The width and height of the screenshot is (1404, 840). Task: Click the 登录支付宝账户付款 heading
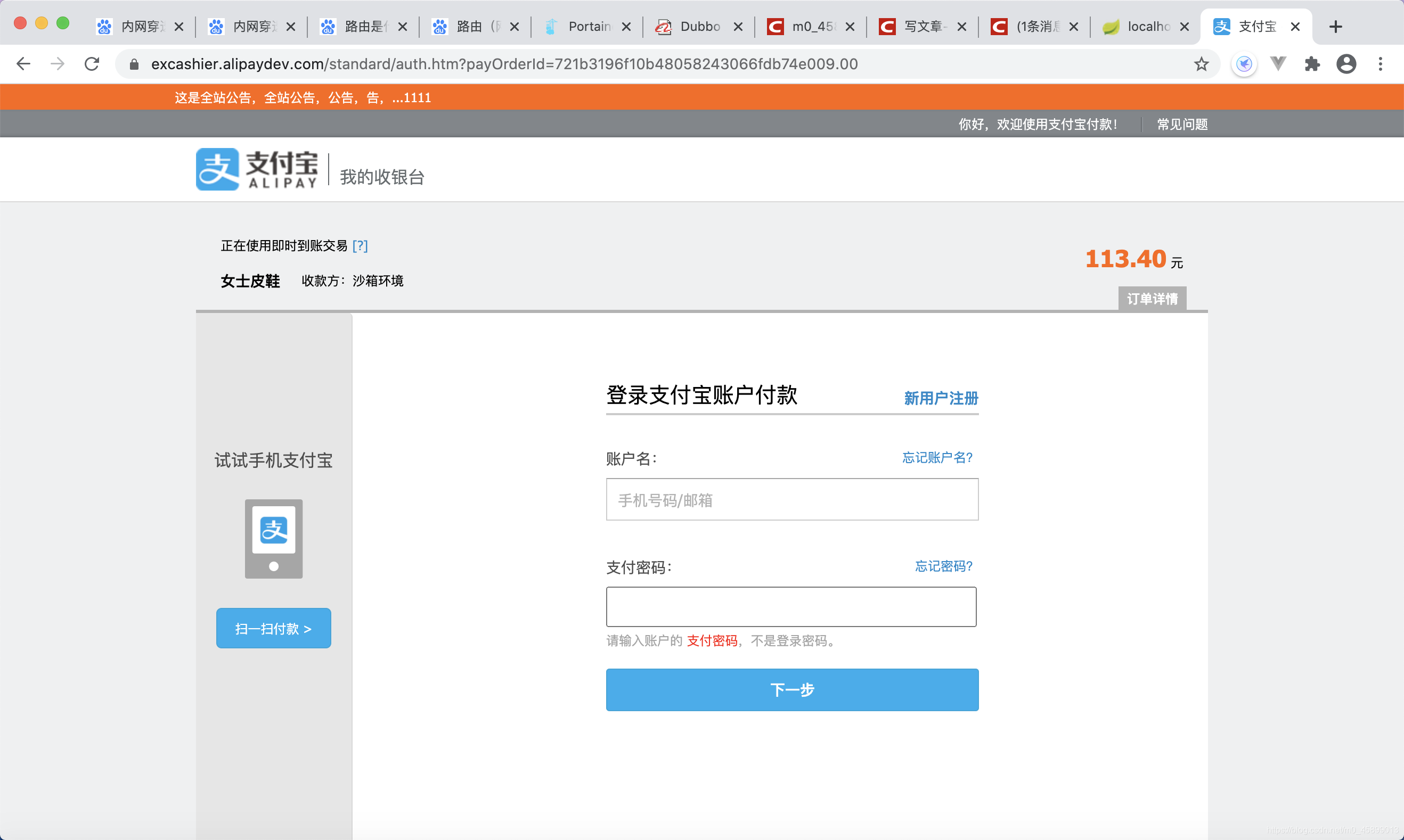coord(701,395)
